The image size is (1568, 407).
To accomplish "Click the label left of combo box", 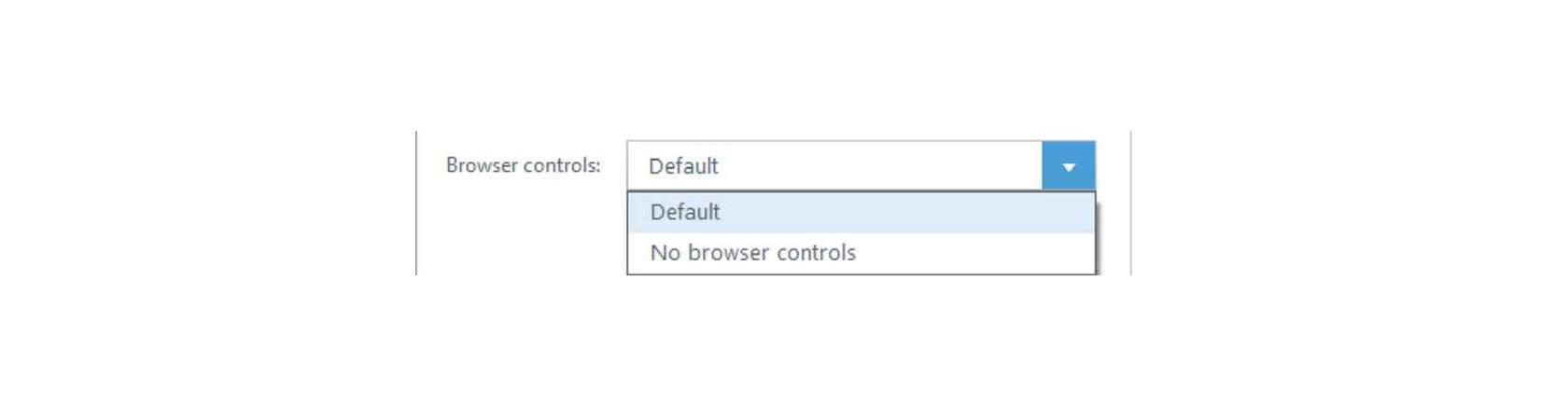I will coord(523,165).
